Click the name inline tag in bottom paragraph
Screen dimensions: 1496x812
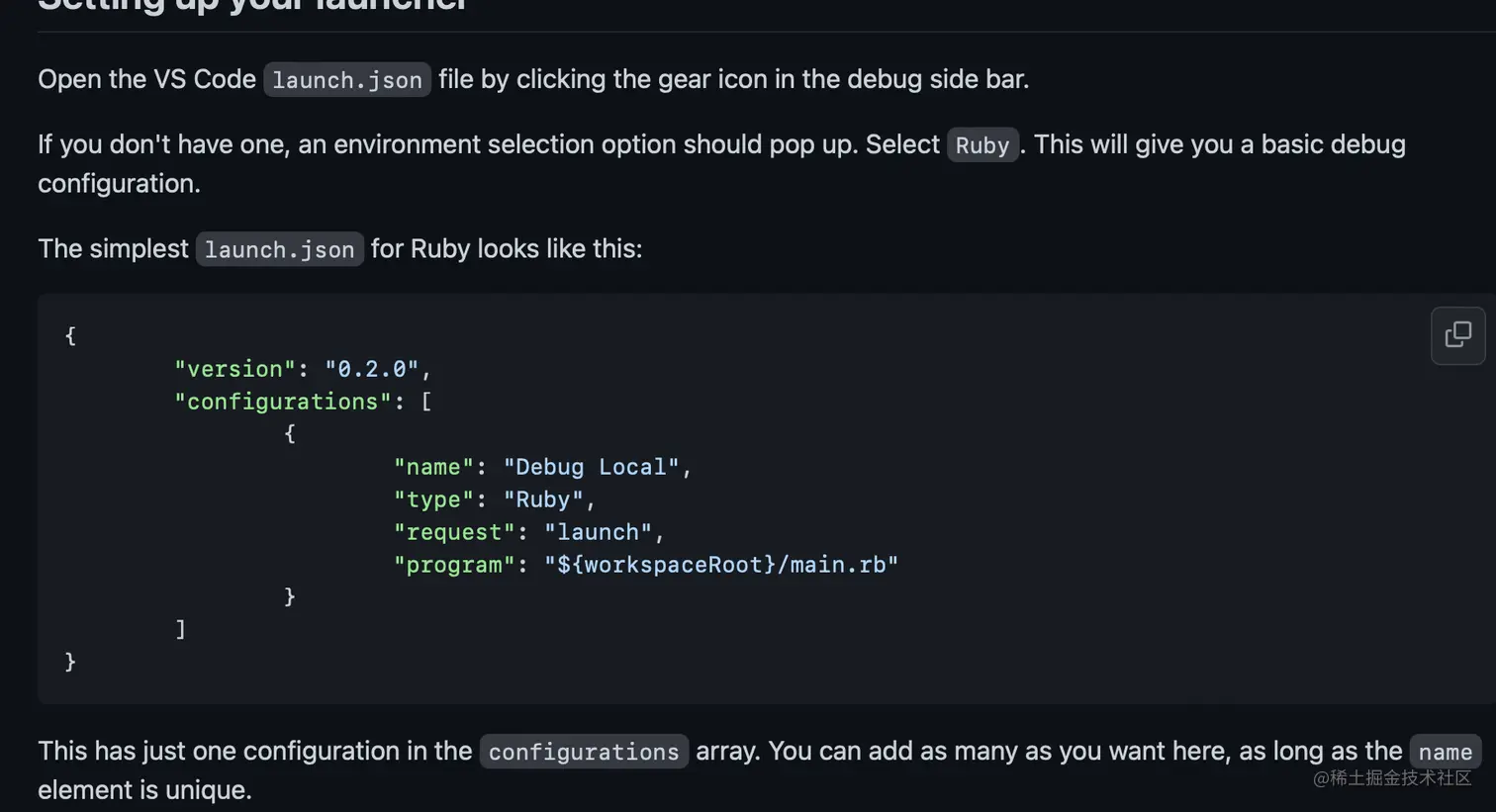tap(1445, 753)
